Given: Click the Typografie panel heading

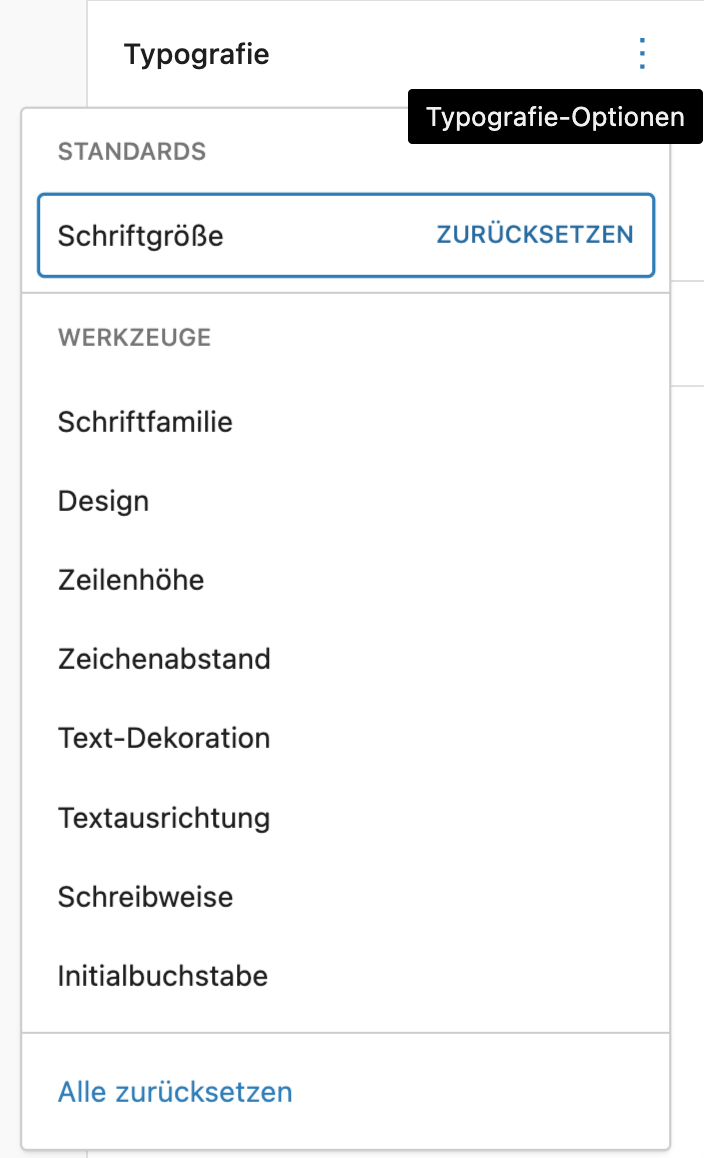Looking at the screenshot, I should (x=196, y=54).
